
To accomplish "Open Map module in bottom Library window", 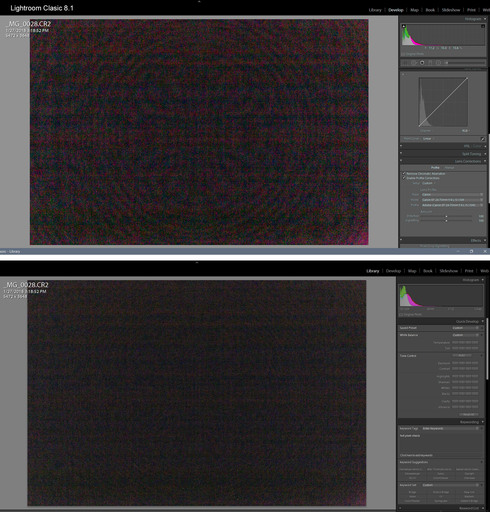I will coord(412,271).
